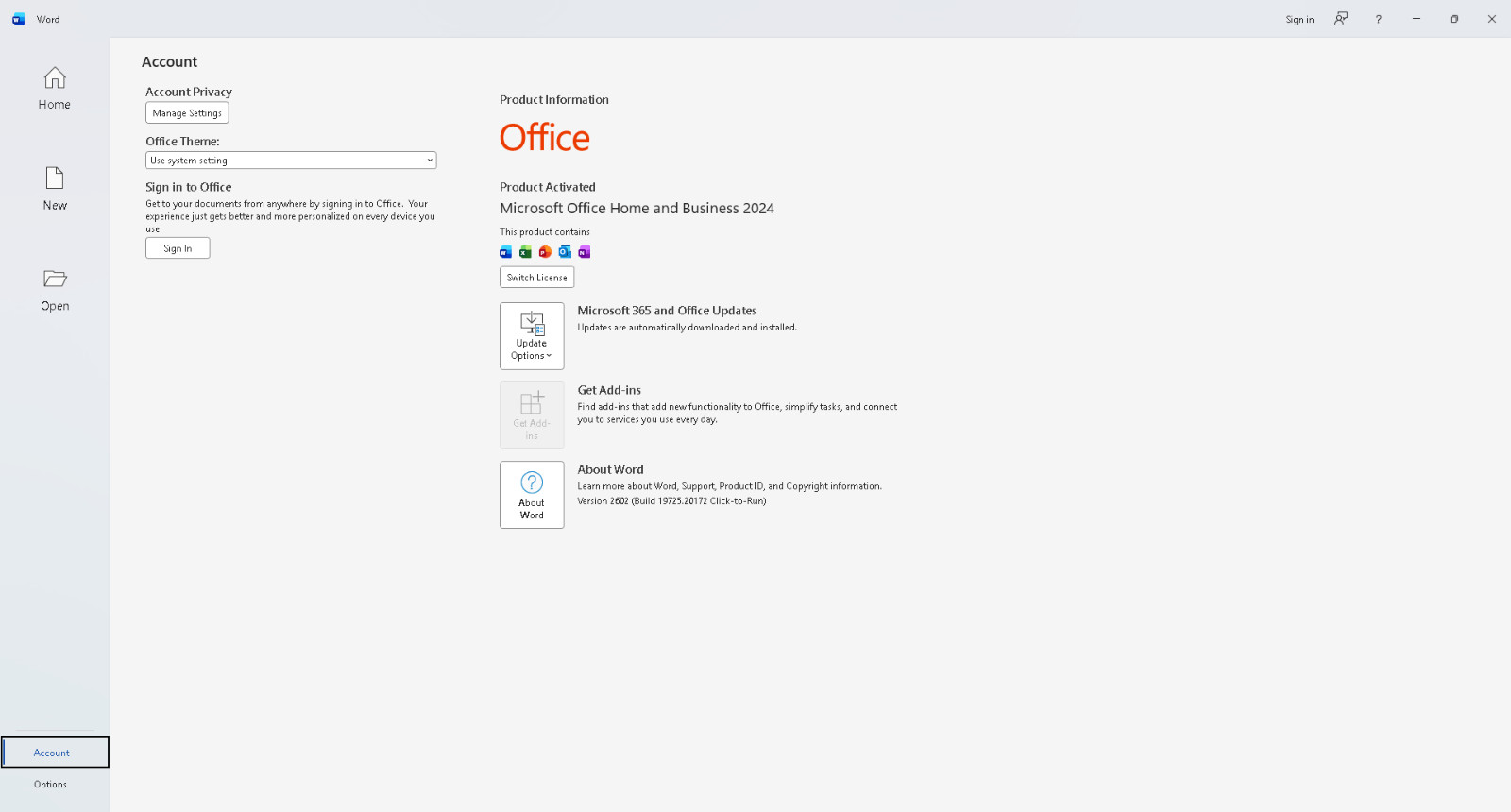Go to Home in the left sidebar
The height and width of the screenshot is (812, 1511).
tap(55, 88)
